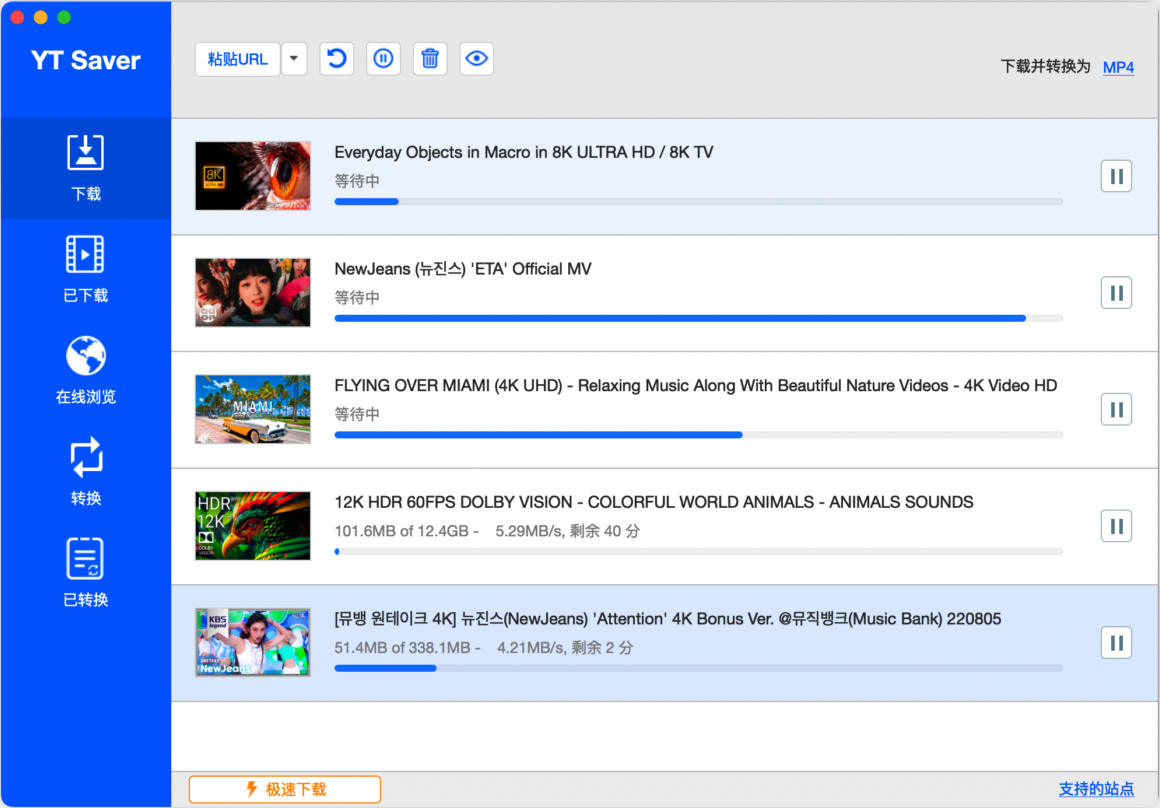Pause the NewJeans 'ETA' Official MV download
This screenshot has height=808, width=1160.
point(1116,293)
